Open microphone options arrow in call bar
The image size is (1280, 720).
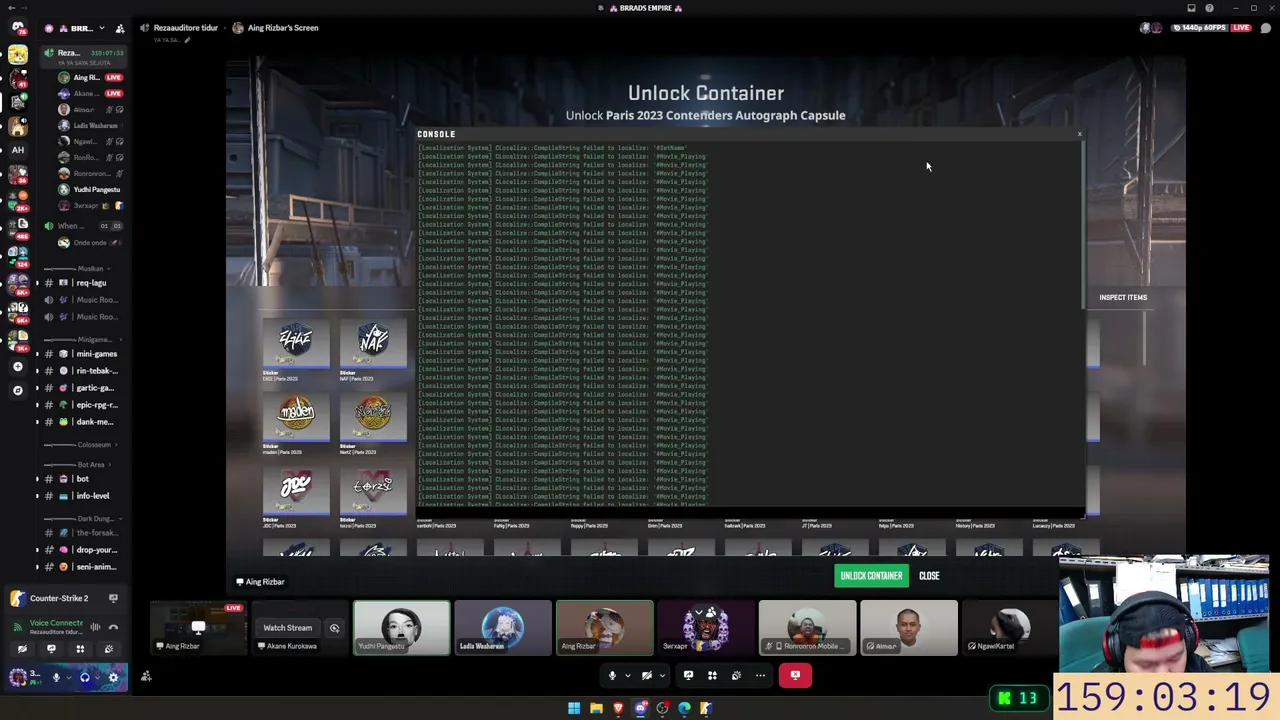click(x=627, y=675)
